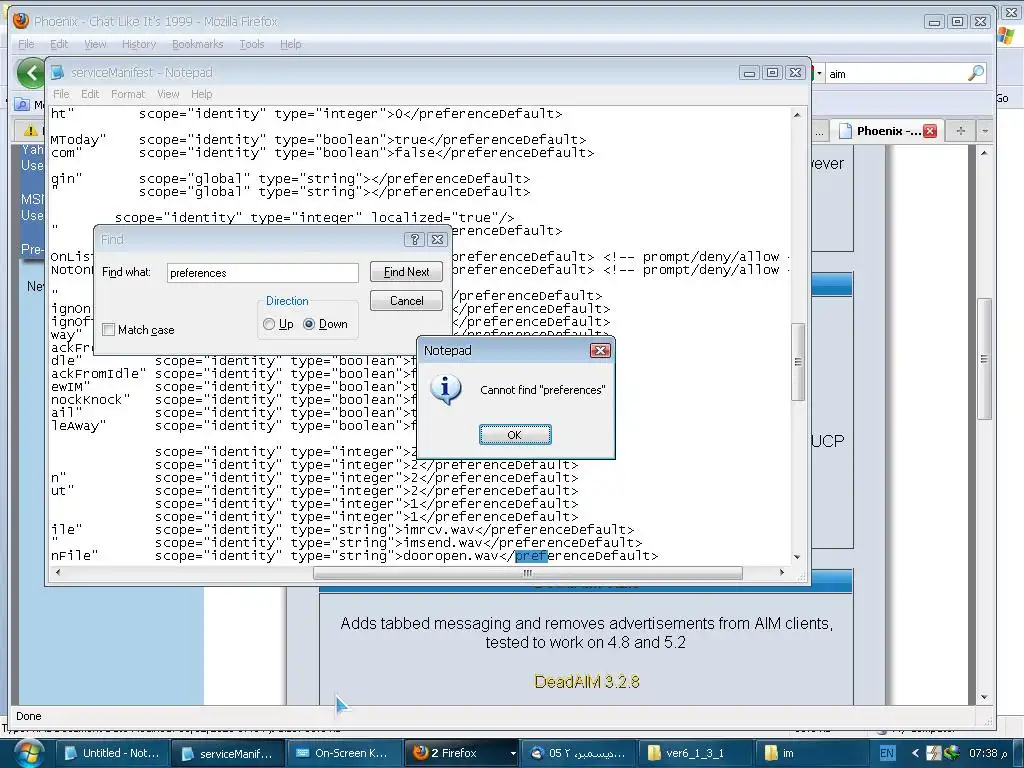Open the ver6_1_3_1 folder taskbar button
The height and width of the screenshot is (768, 1024).
pyautogui.click(x=696, y=753)
